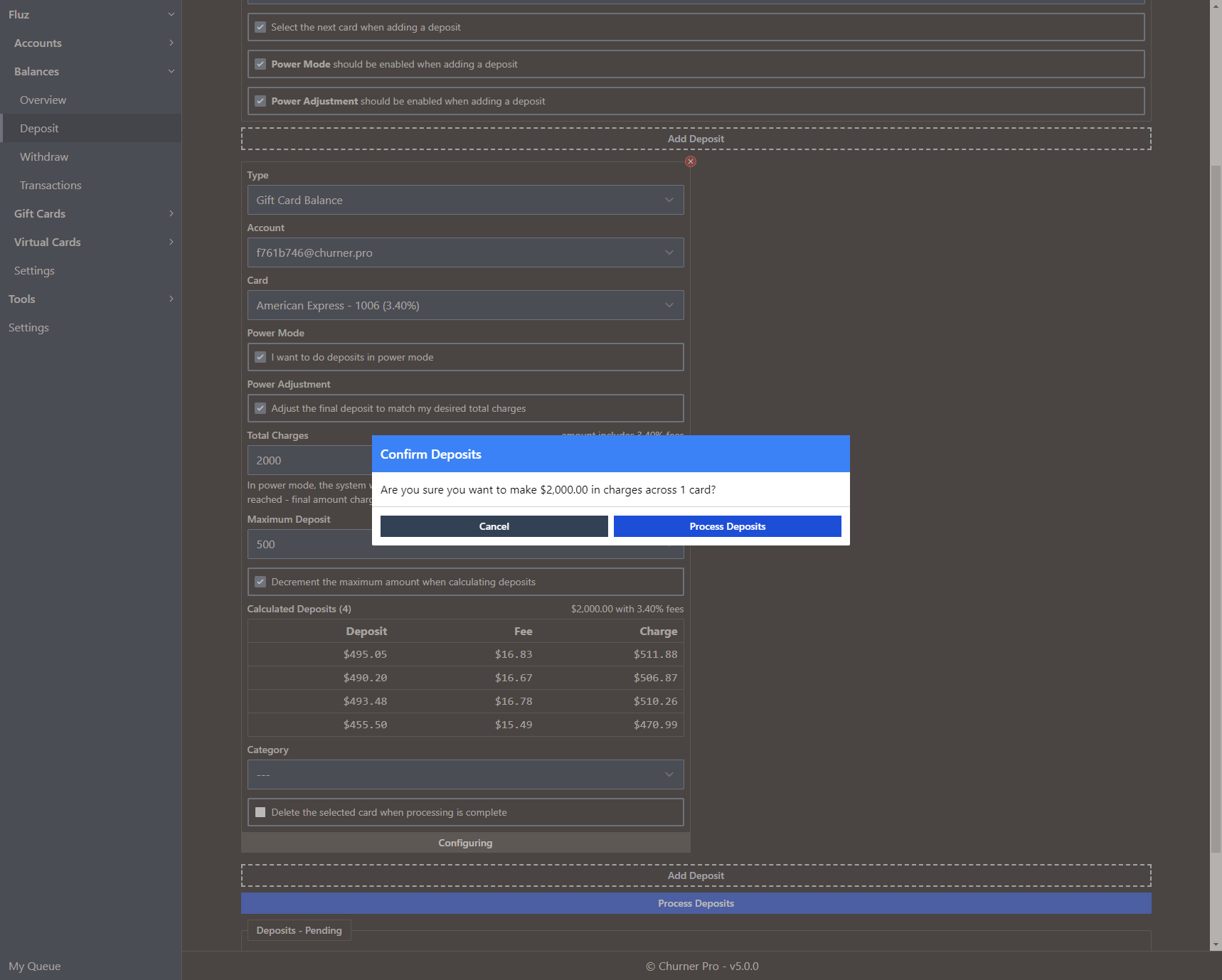This screenshot has width=1222, height=980.
Task: Open the Withdraw sidebar item
Action: click(x=44, y=156)
